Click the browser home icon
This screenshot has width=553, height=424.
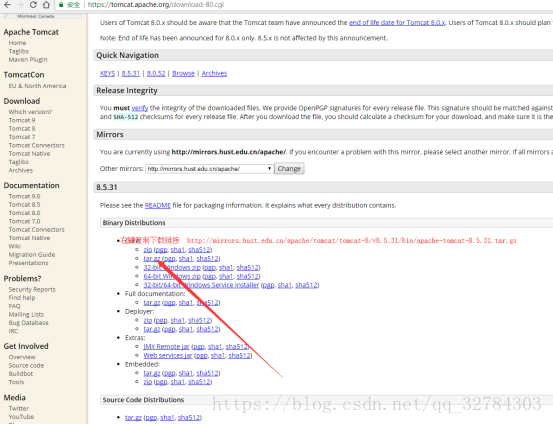[46, 5]
